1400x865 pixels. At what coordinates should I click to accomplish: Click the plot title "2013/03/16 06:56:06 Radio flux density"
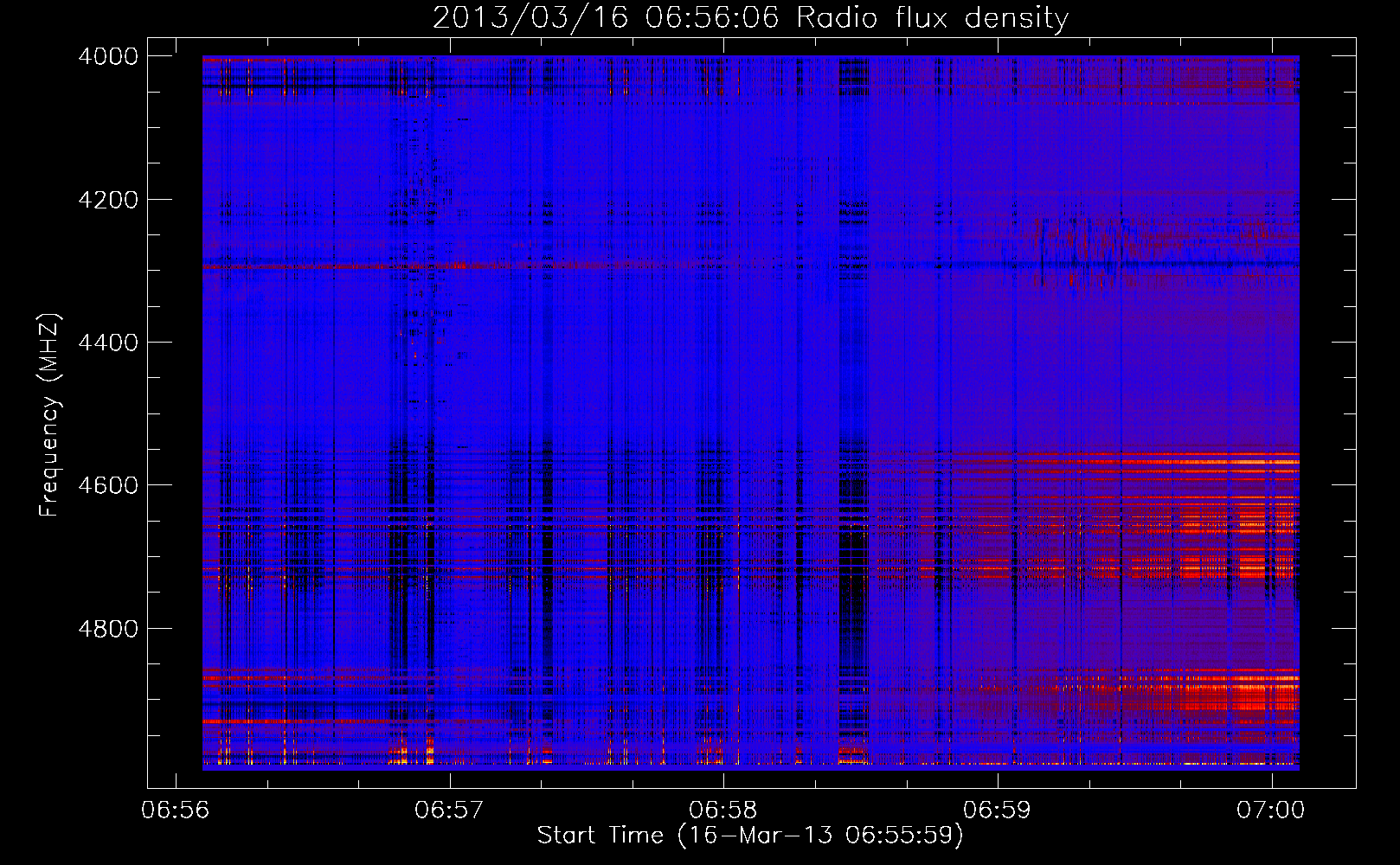[750, 17]
